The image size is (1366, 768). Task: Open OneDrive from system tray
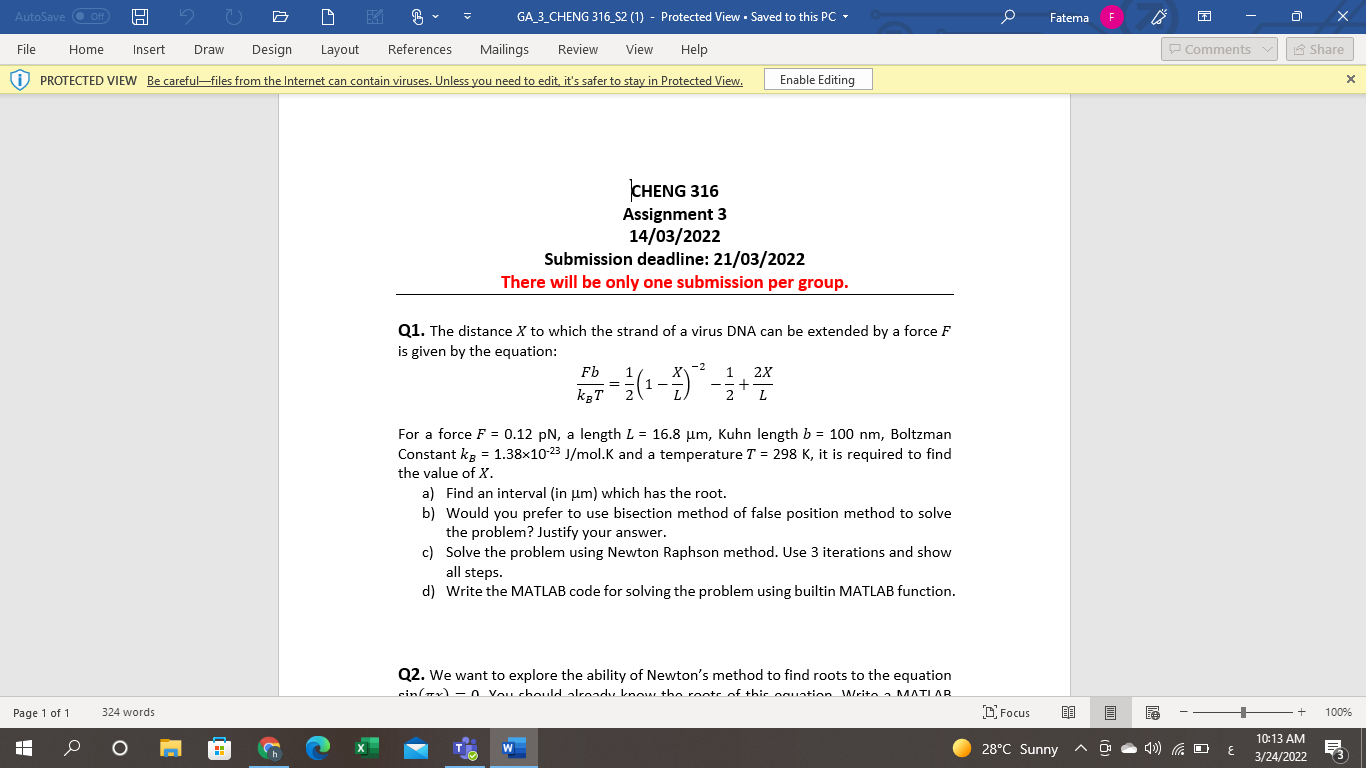coord(1129,748)
